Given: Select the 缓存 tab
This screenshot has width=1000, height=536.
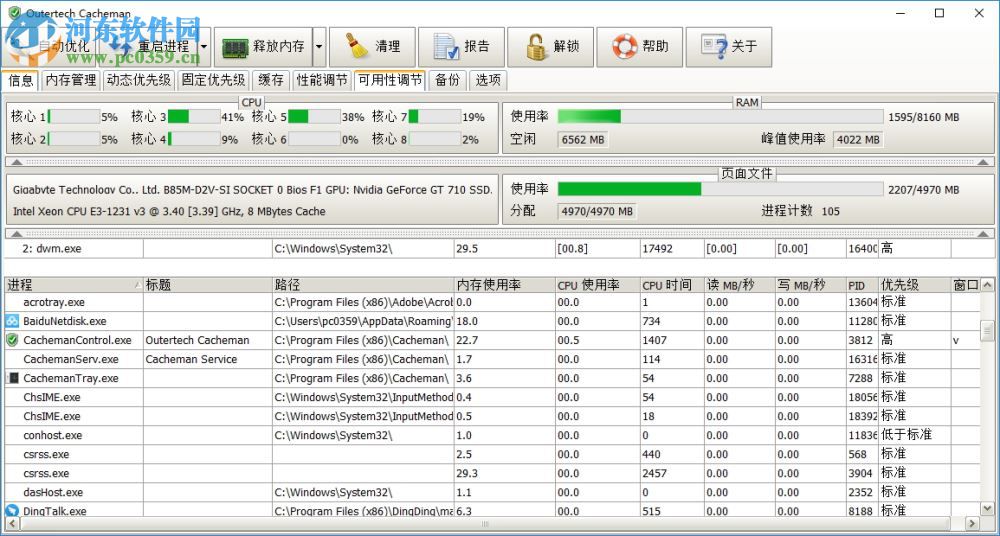Looking at the screenshot, I should coord(271,80).
